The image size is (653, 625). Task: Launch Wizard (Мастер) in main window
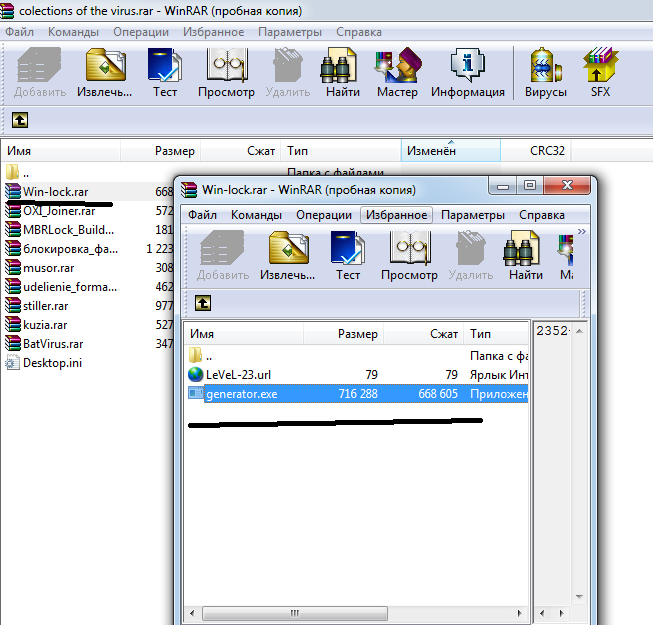[397, 73]
